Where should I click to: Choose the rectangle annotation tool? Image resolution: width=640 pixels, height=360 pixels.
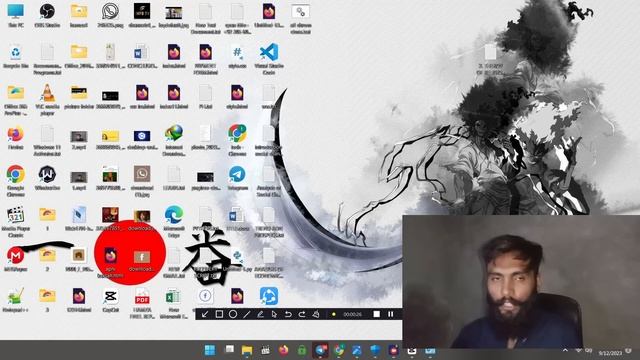219,314
